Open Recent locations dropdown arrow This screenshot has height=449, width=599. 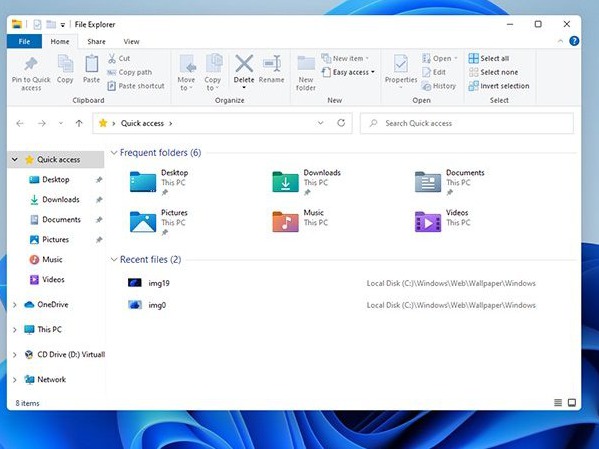pyautogui.click(x=60, y=123)
